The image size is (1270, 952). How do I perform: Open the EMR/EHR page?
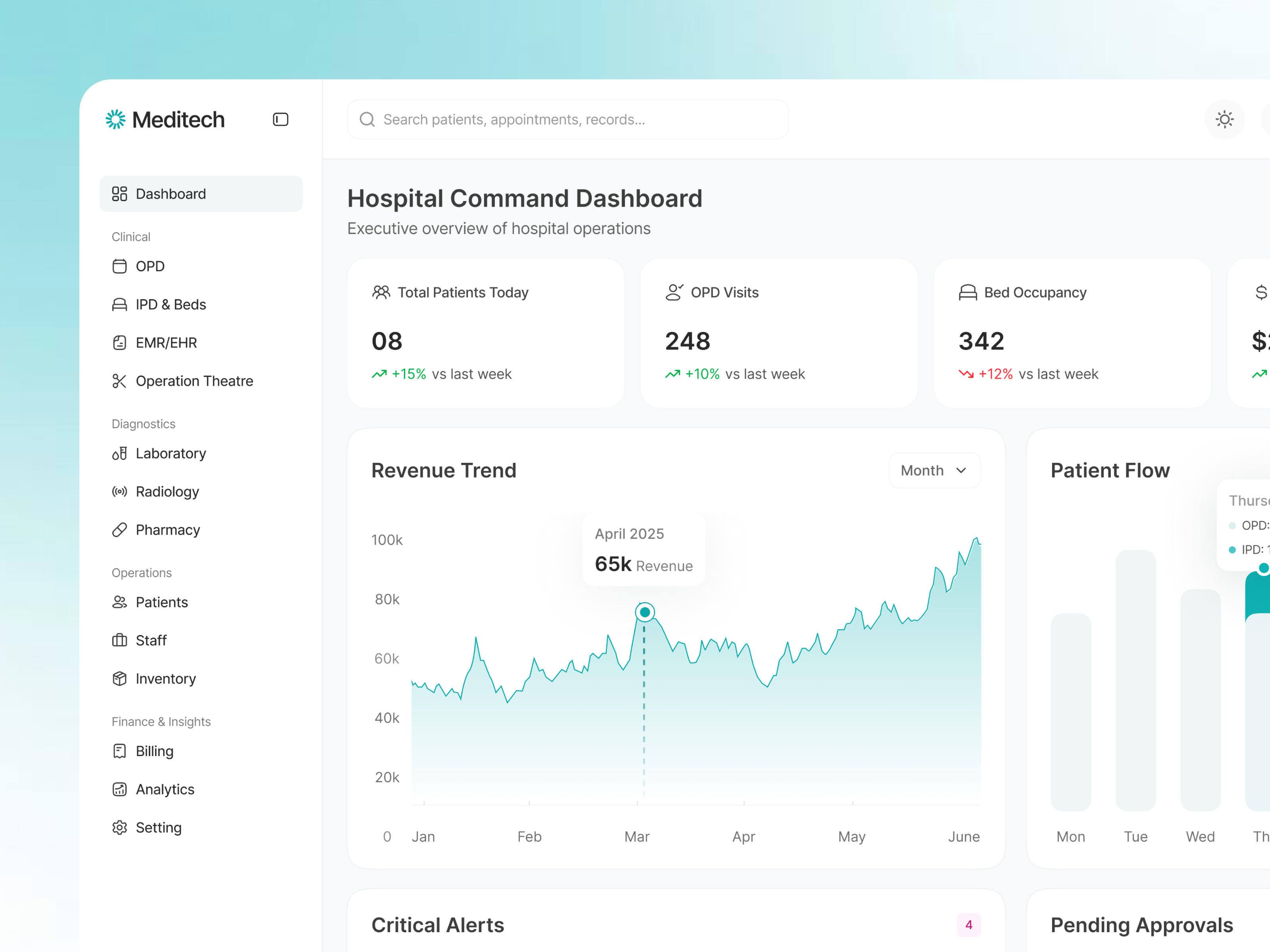click(x=166, y=342)
